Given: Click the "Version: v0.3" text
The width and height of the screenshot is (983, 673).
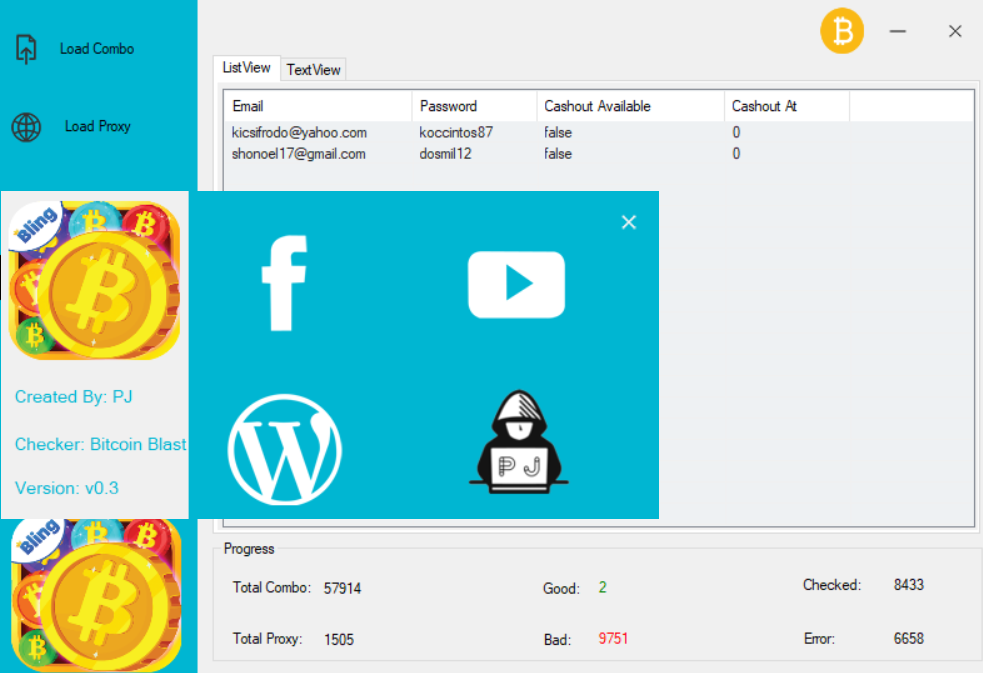Looking at the screenshot, I should (x=66, y=488).
